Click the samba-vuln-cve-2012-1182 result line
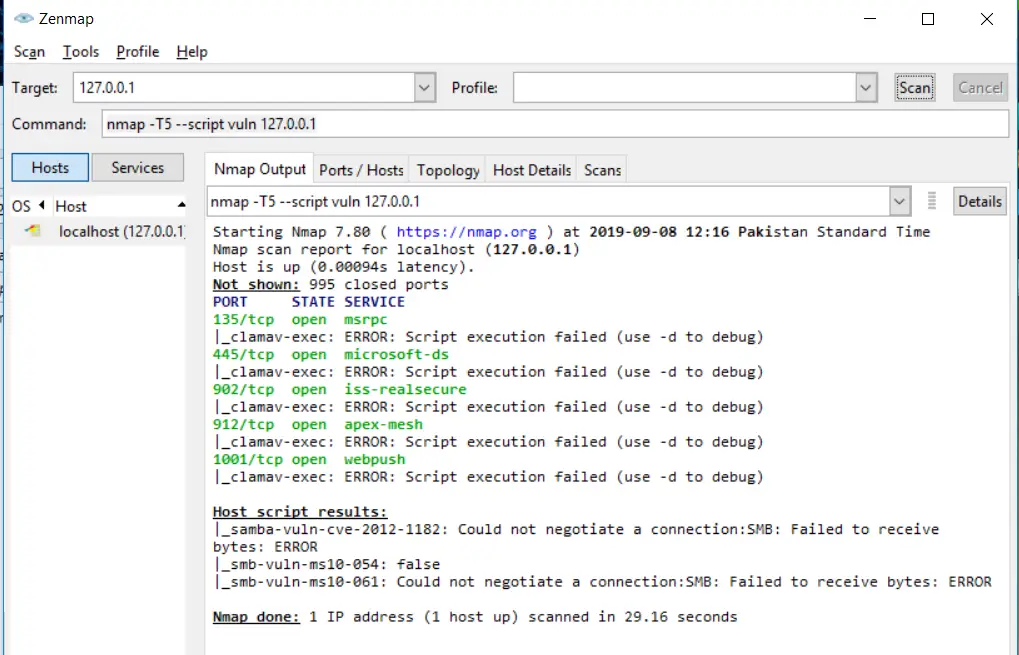The image size is (1019, 655). (576, 538)
